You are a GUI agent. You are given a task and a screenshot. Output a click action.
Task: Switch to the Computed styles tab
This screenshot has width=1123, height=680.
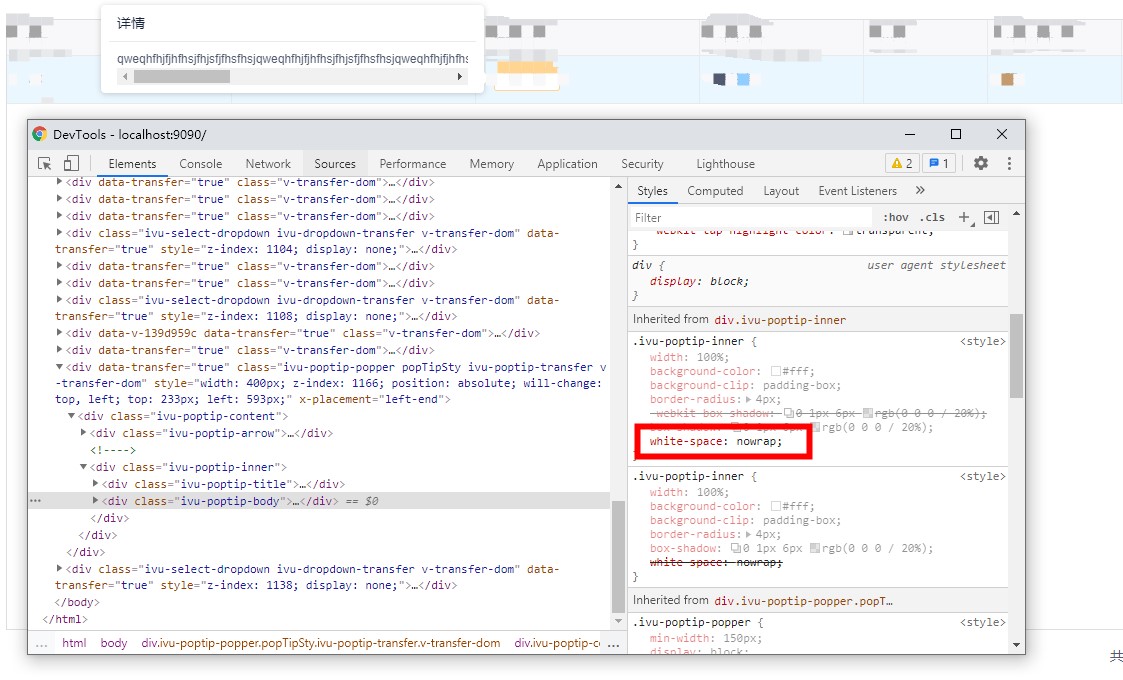click(x=715, y=191)
